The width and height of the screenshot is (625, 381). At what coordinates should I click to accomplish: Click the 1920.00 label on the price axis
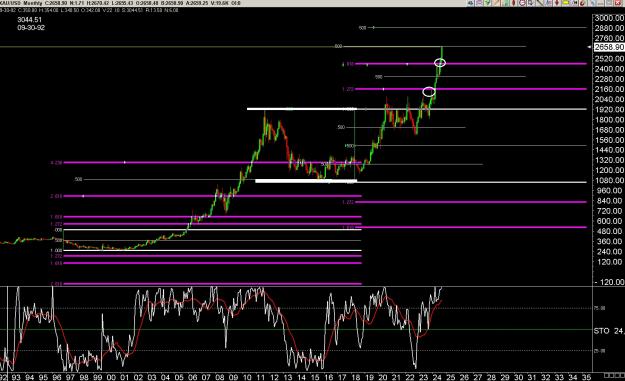[609, 109]
